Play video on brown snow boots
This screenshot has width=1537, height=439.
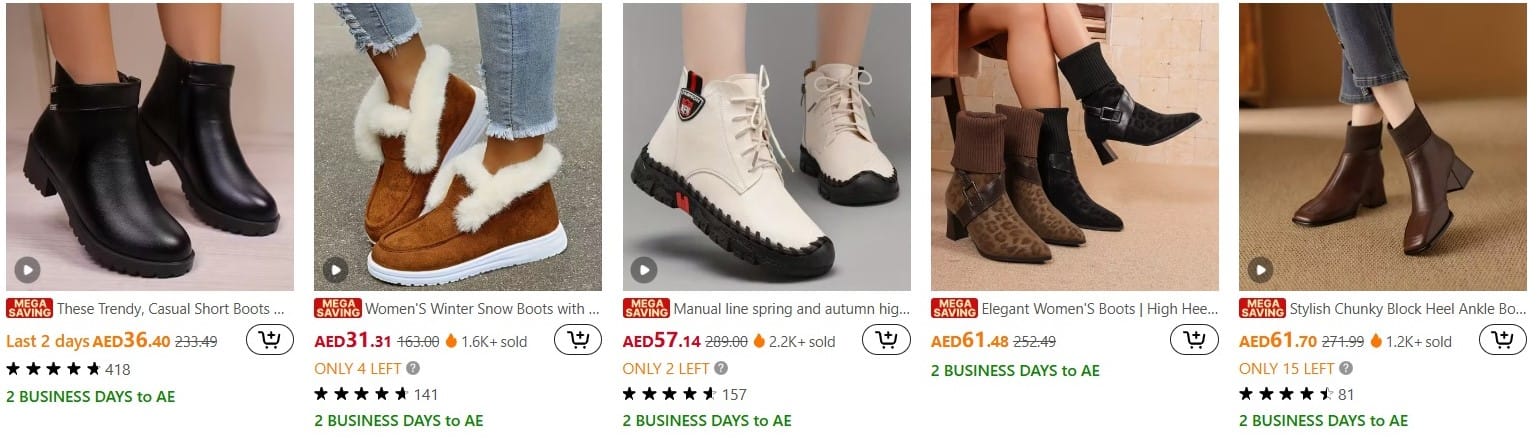[x=335, y=269]
